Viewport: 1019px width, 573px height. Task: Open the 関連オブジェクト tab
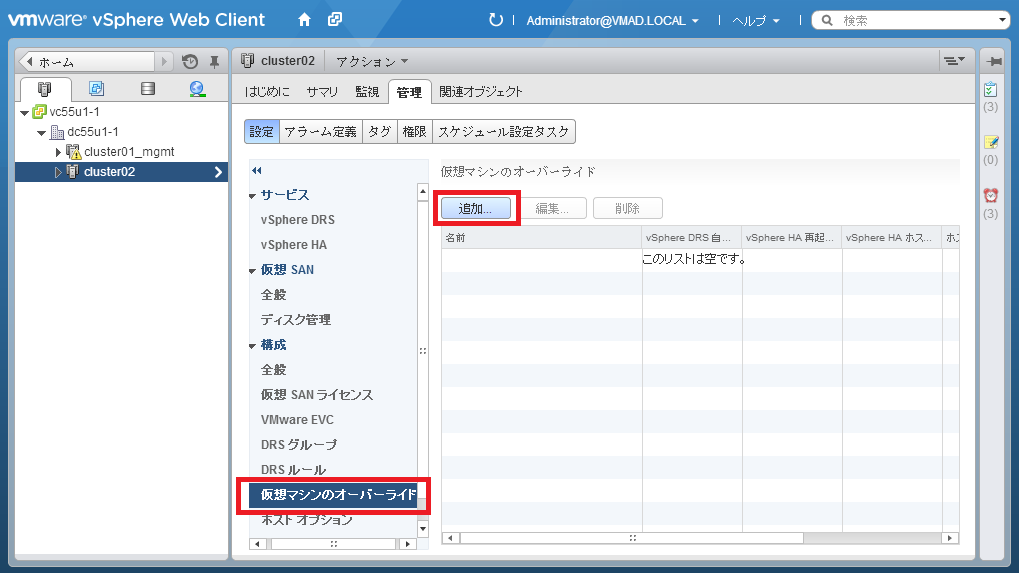(x=481, y=92)
